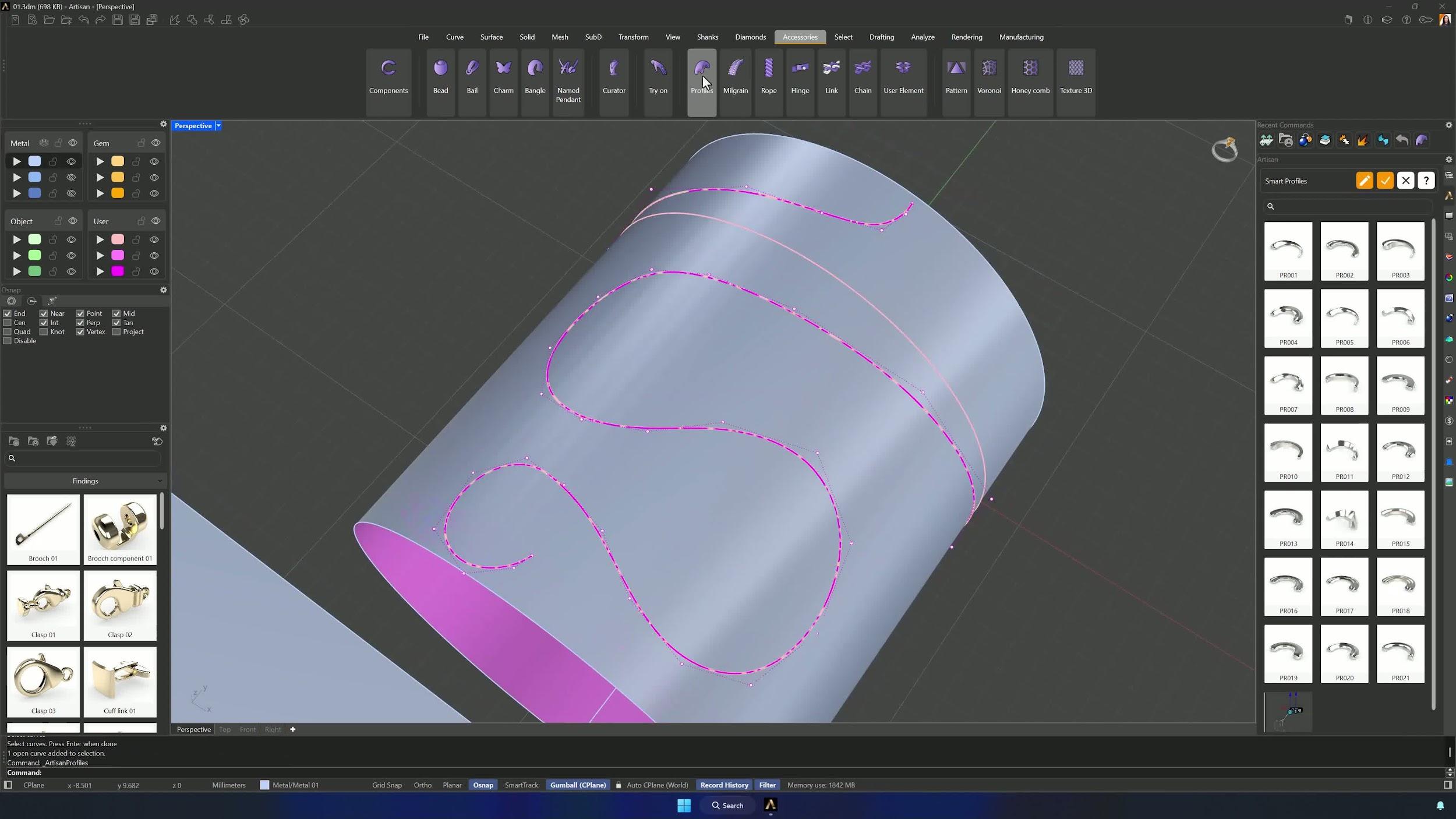Click the Smart Profiles search field

[x=1348, y=206]
